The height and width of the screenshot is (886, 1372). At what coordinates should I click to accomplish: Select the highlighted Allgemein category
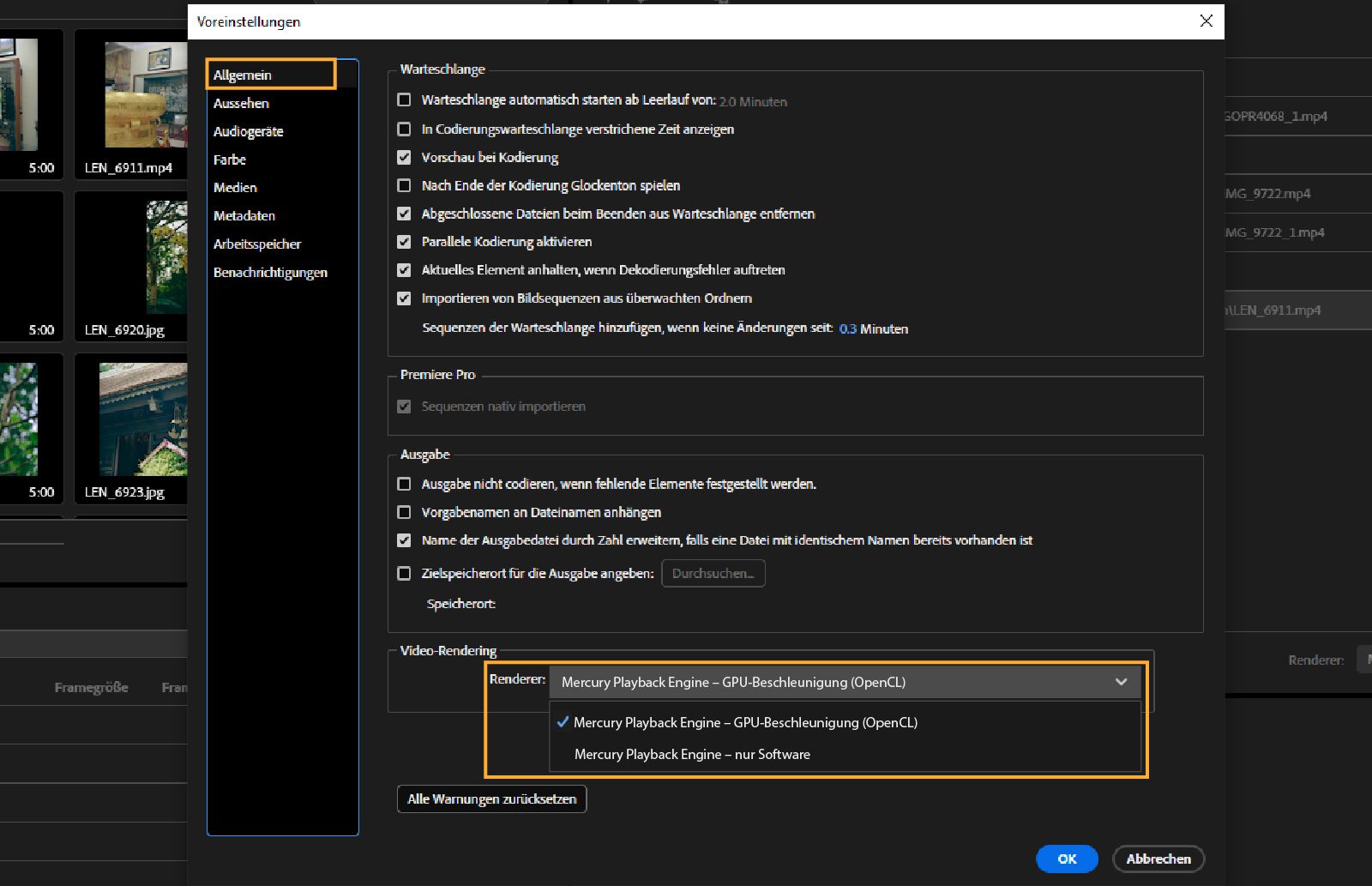[241, 75]
